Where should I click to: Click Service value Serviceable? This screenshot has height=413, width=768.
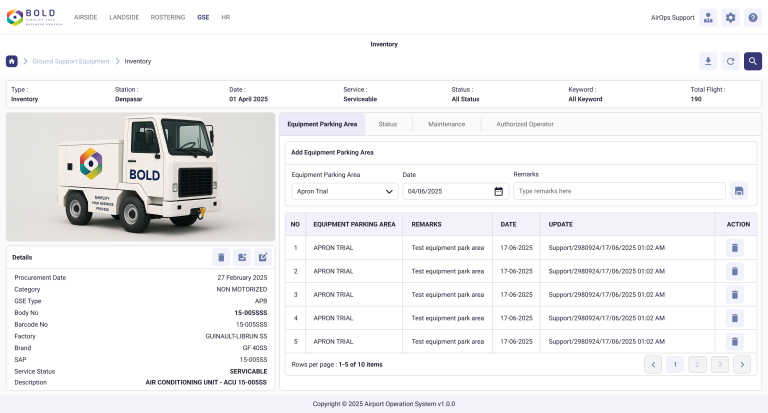(x=360, y=99)
